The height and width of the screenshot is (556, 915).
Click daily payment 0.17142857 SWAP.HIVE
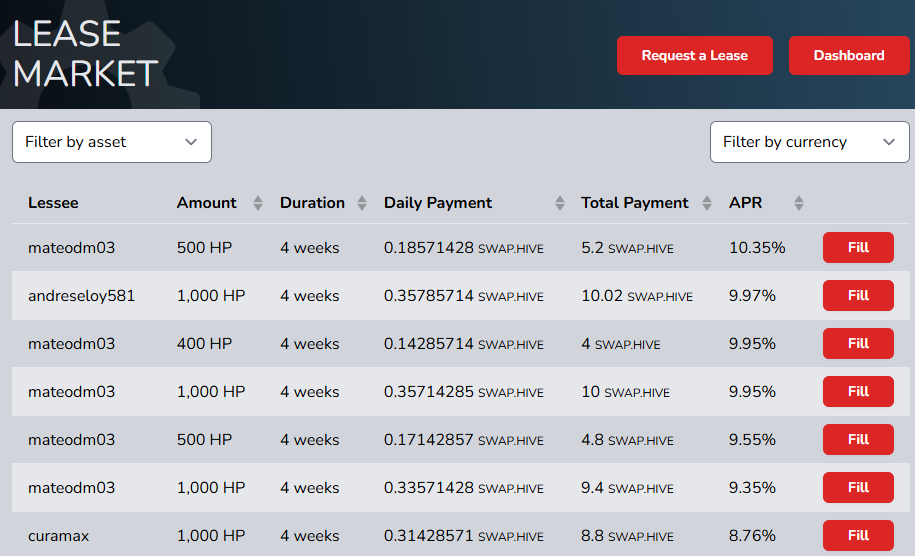point(463,440)
